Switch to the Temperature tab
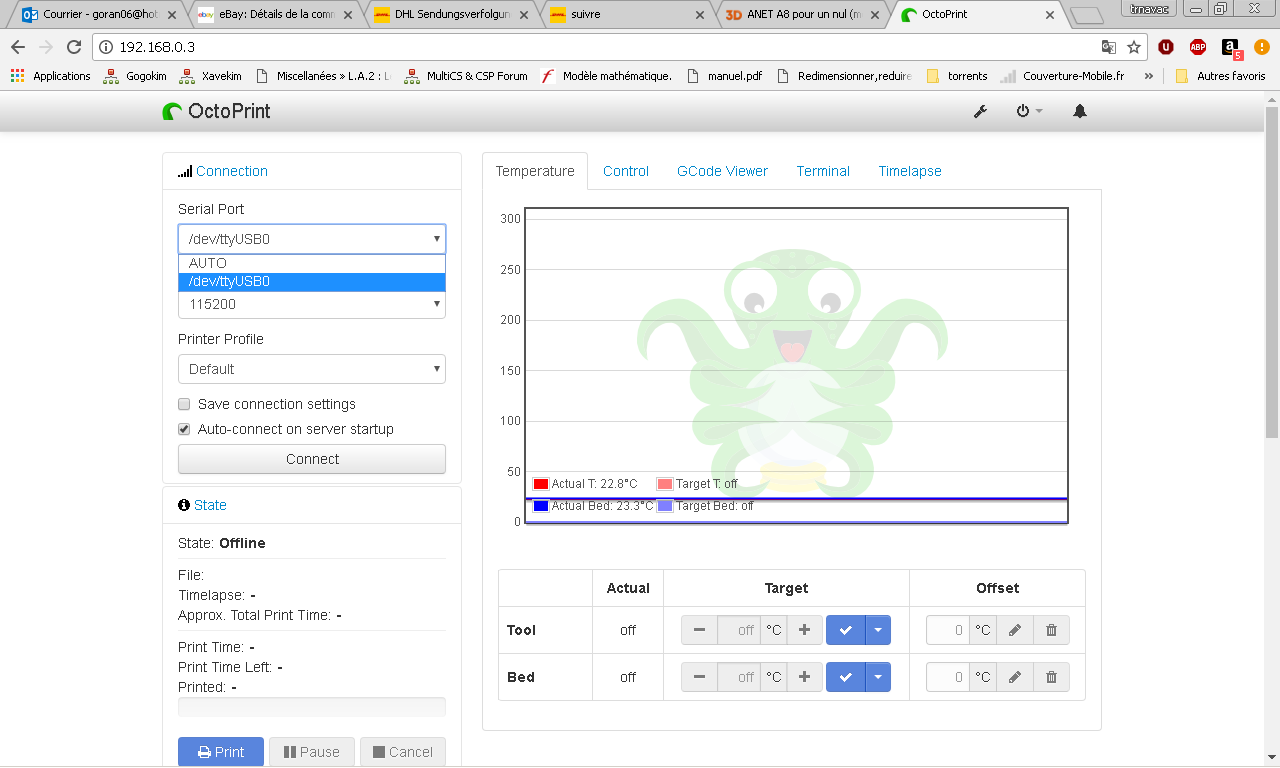 point(535,171)
